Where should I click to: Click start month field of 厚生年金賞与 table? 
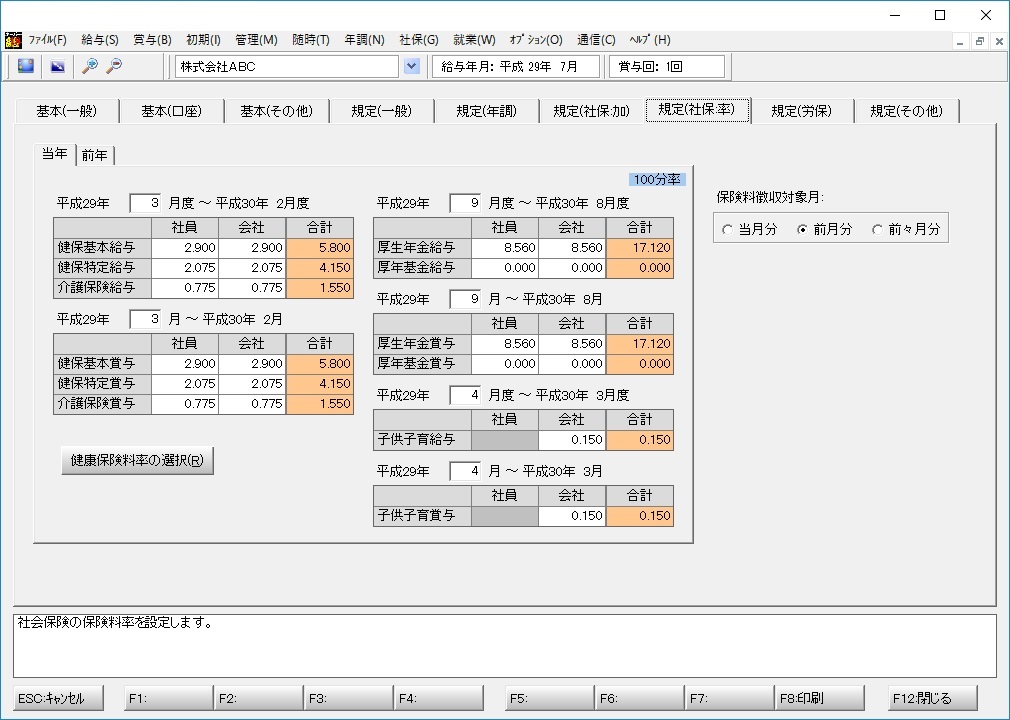click(465, 299)
